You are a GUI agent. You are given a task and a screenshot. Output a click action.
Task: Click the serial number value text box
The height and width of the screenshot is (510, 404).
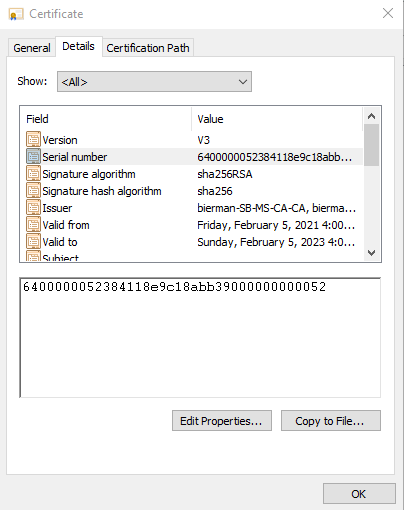(200, 337)
